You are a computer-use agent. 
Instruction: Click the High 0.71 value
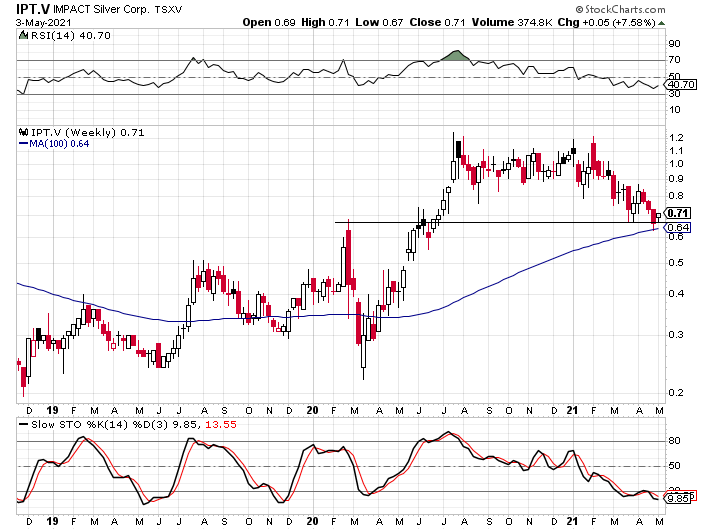pos(325,22)
